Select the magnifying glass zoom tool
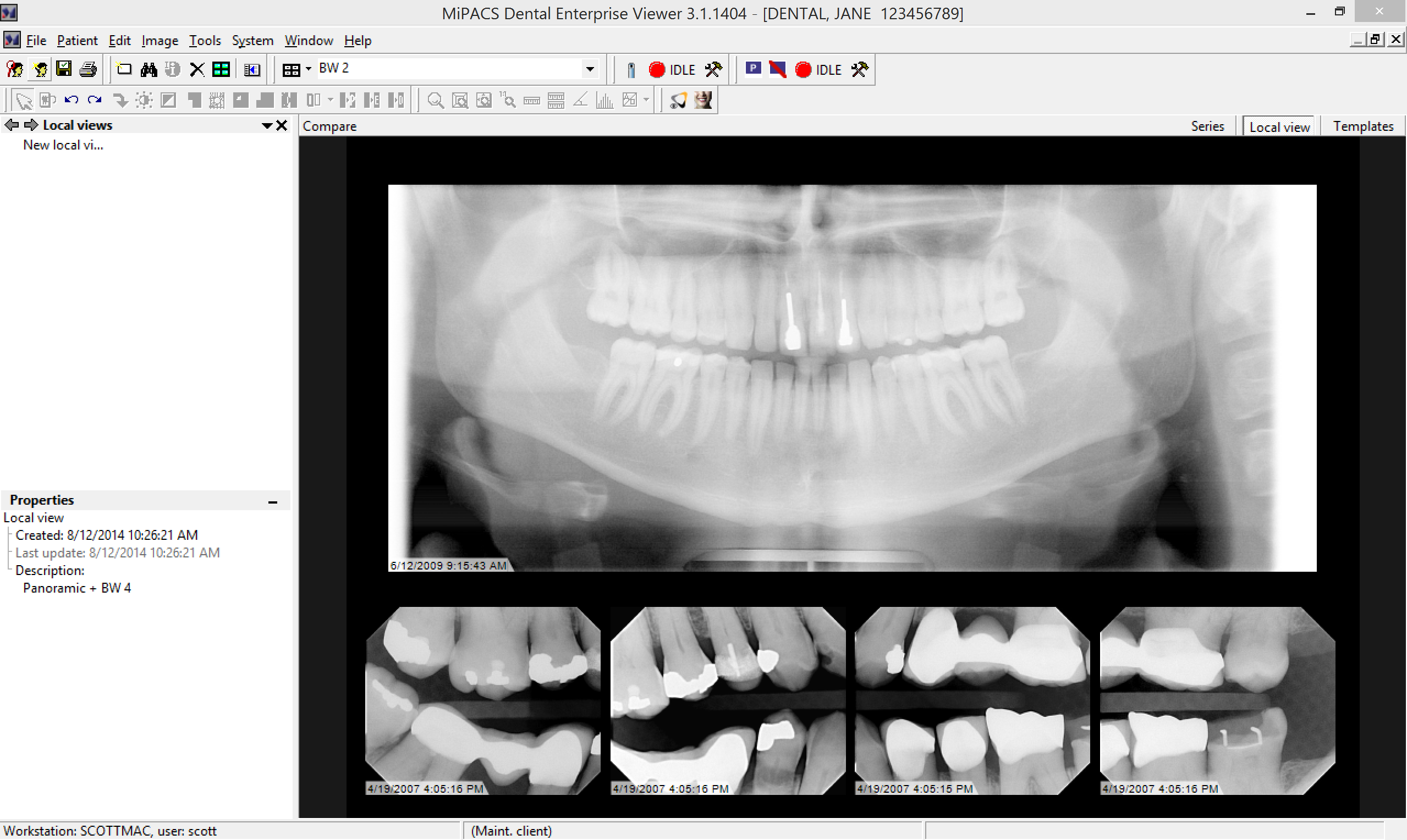 tap(435, 100)
